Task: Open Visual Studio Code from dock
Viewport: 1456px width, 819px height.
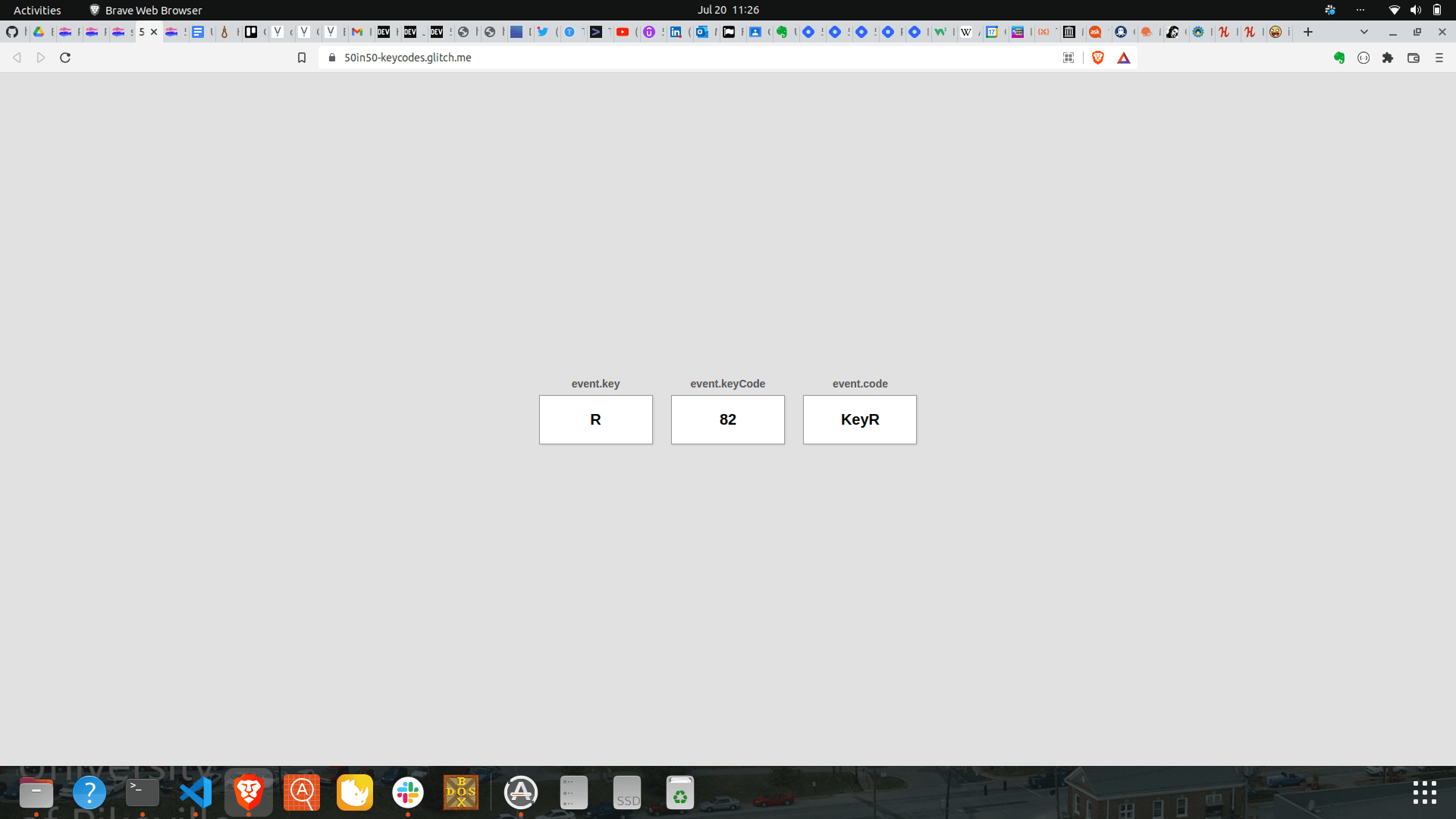Action: point(196,793)
